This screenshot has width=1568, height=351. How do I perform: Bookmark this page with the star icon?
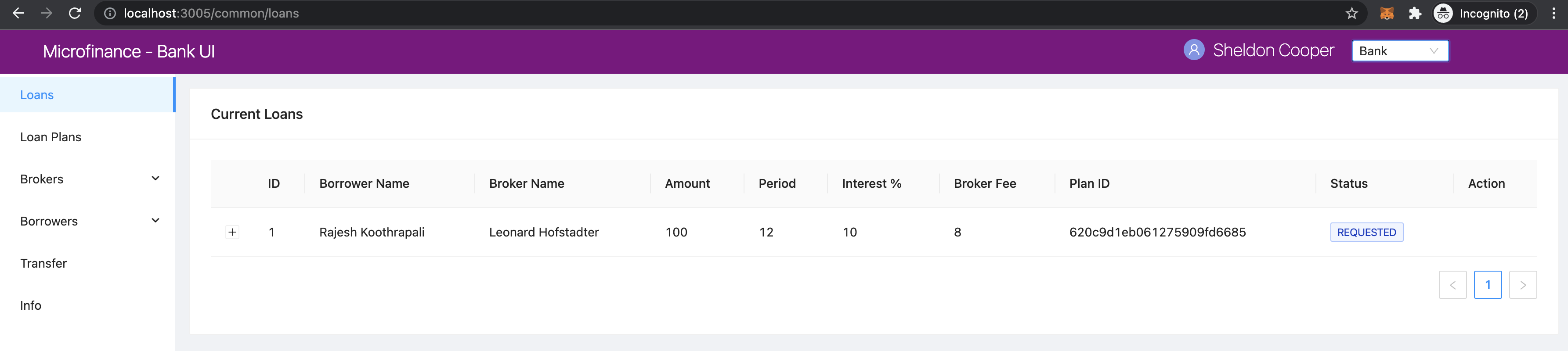(1351, 14)
